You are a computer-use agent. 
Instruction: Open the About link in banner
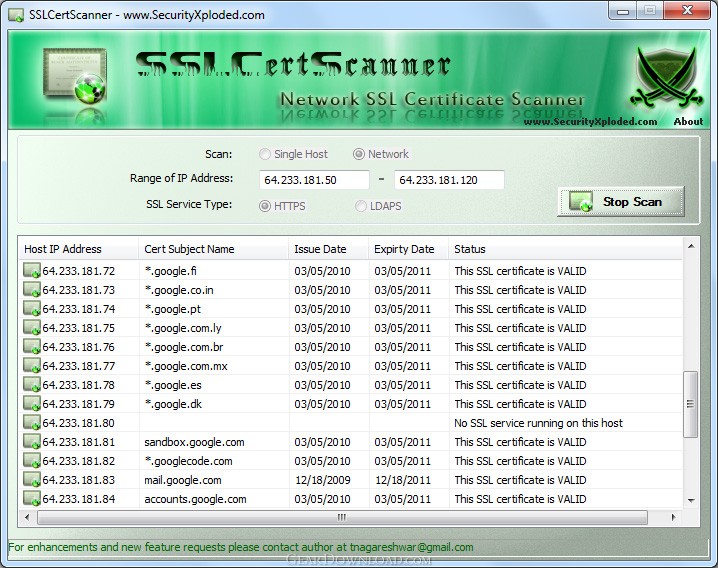pyautogui.click(x=688, y=121)
